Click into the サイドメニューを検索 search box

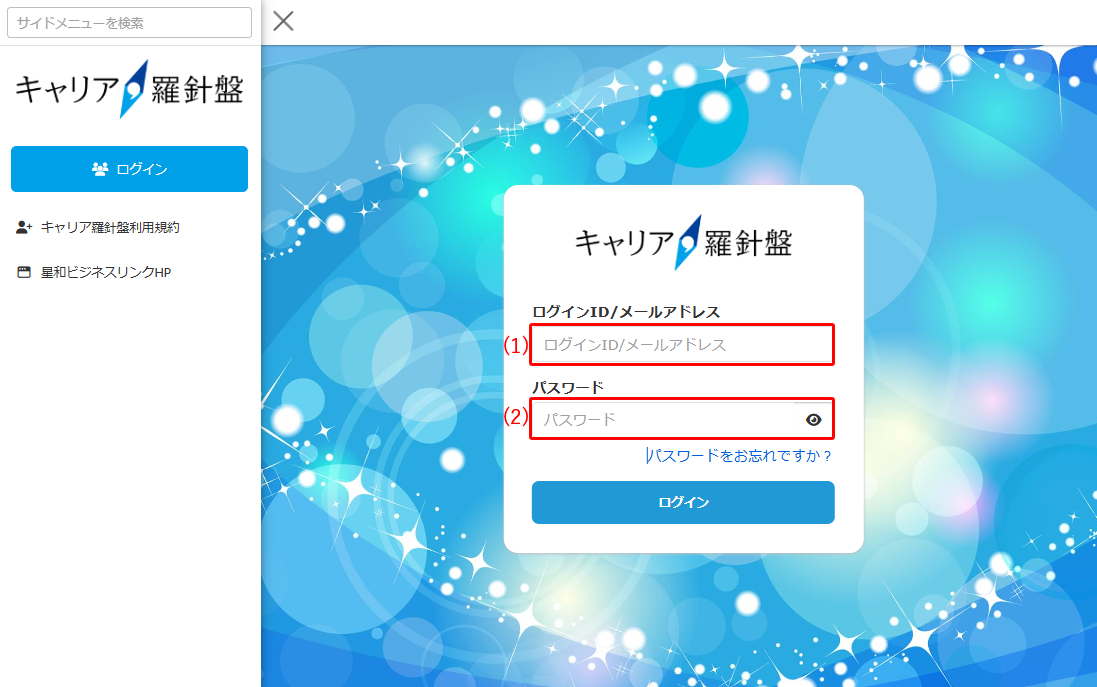[x=129, y=22]
